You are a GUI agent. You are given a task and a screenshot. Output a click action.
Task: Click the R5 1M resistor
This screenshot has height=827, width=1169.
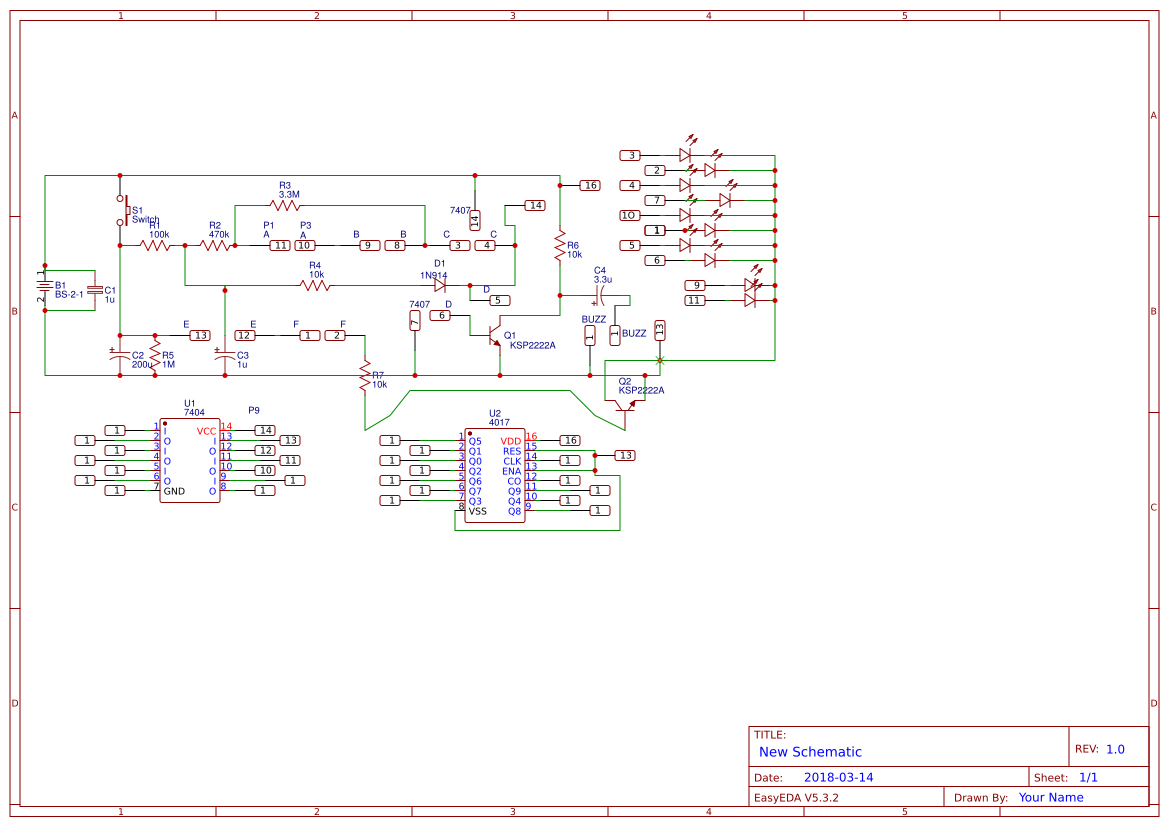[x=155, y=354]
